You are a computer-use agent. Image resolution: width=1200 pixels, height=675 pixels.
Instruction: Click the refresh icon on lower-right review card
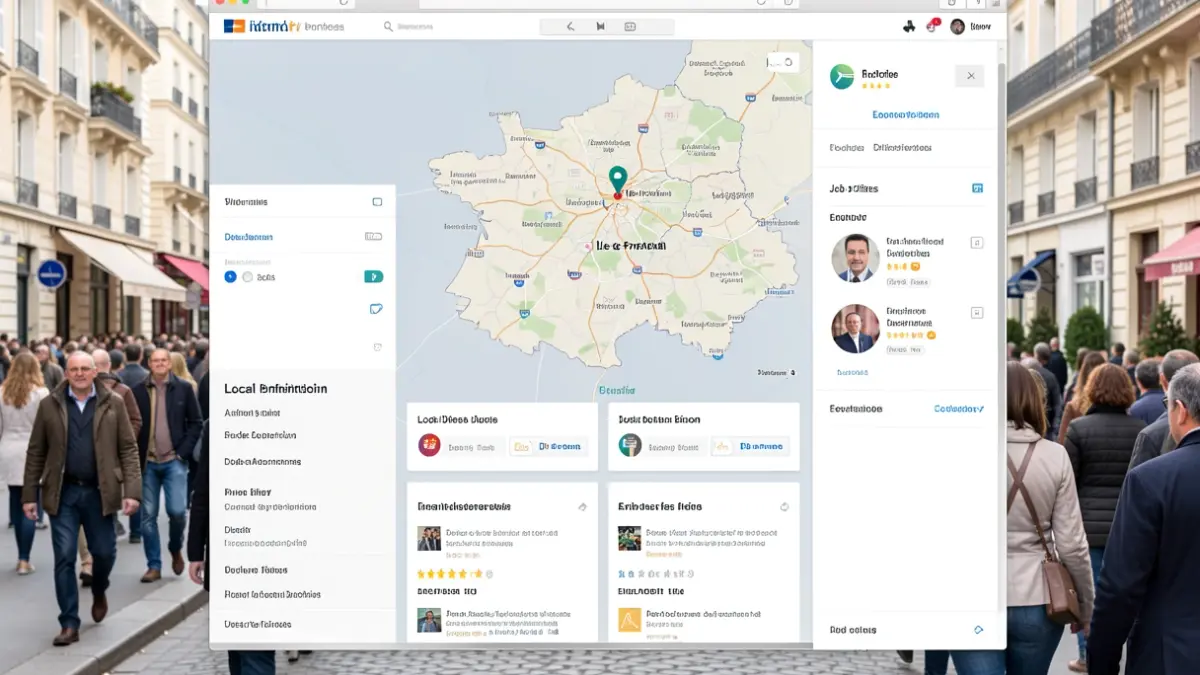click(784, 507)
